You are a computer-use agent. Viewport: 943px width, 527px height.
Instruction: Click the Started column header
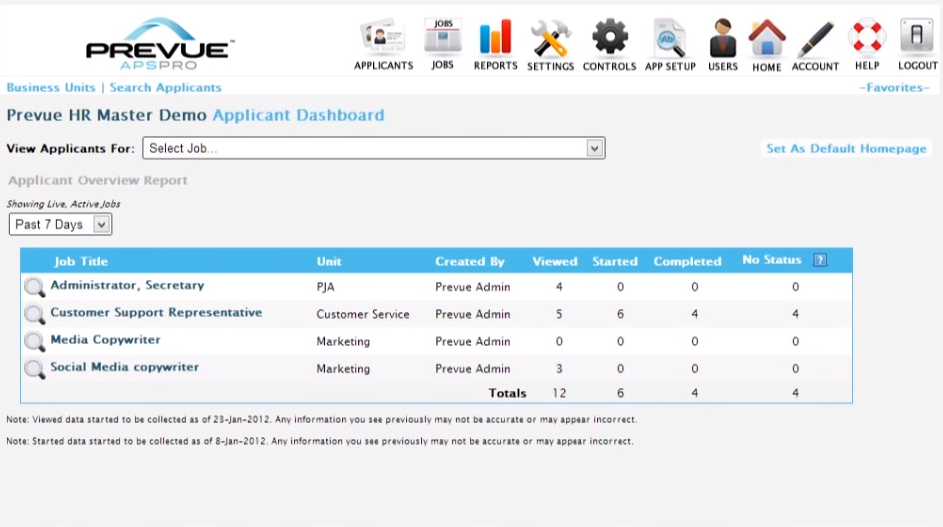(615, 261)
